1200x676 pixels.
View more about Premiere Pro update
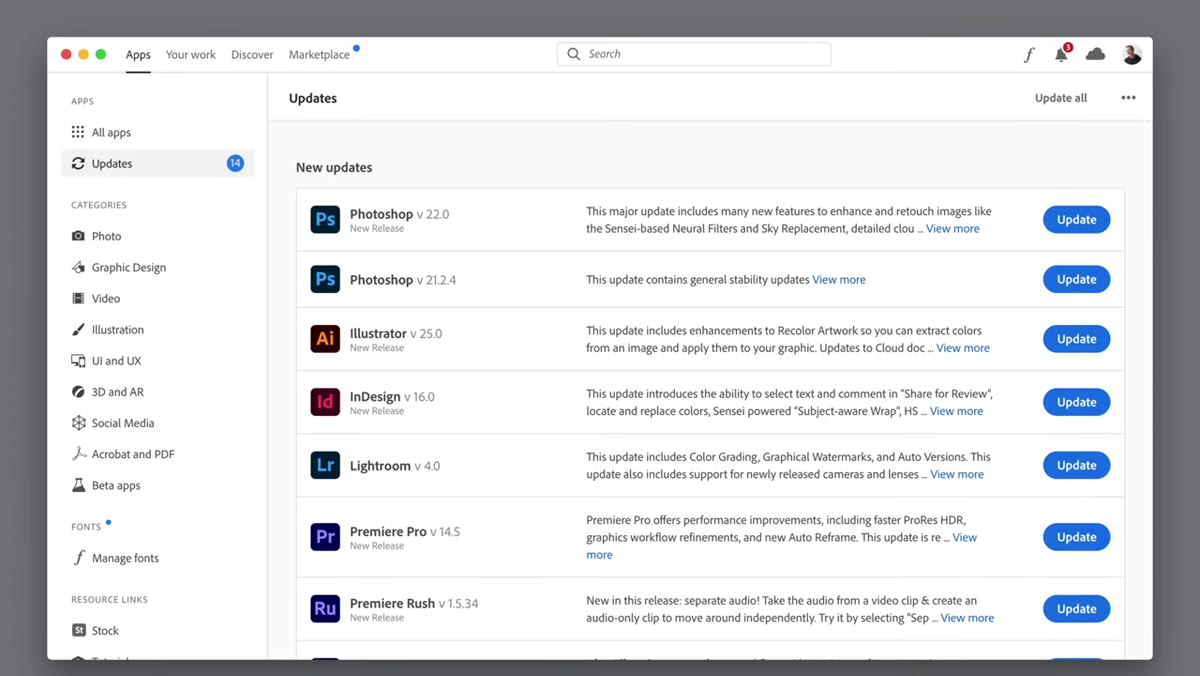click(x=964, y=538)
